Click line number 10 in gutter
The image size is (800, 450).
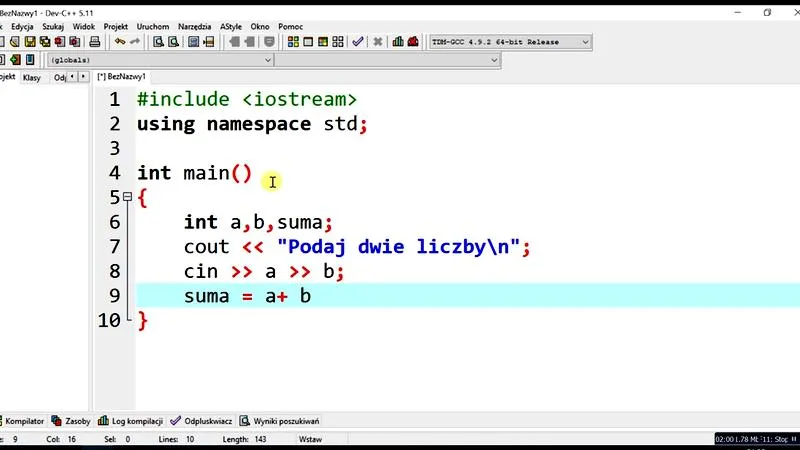point(109,320)
